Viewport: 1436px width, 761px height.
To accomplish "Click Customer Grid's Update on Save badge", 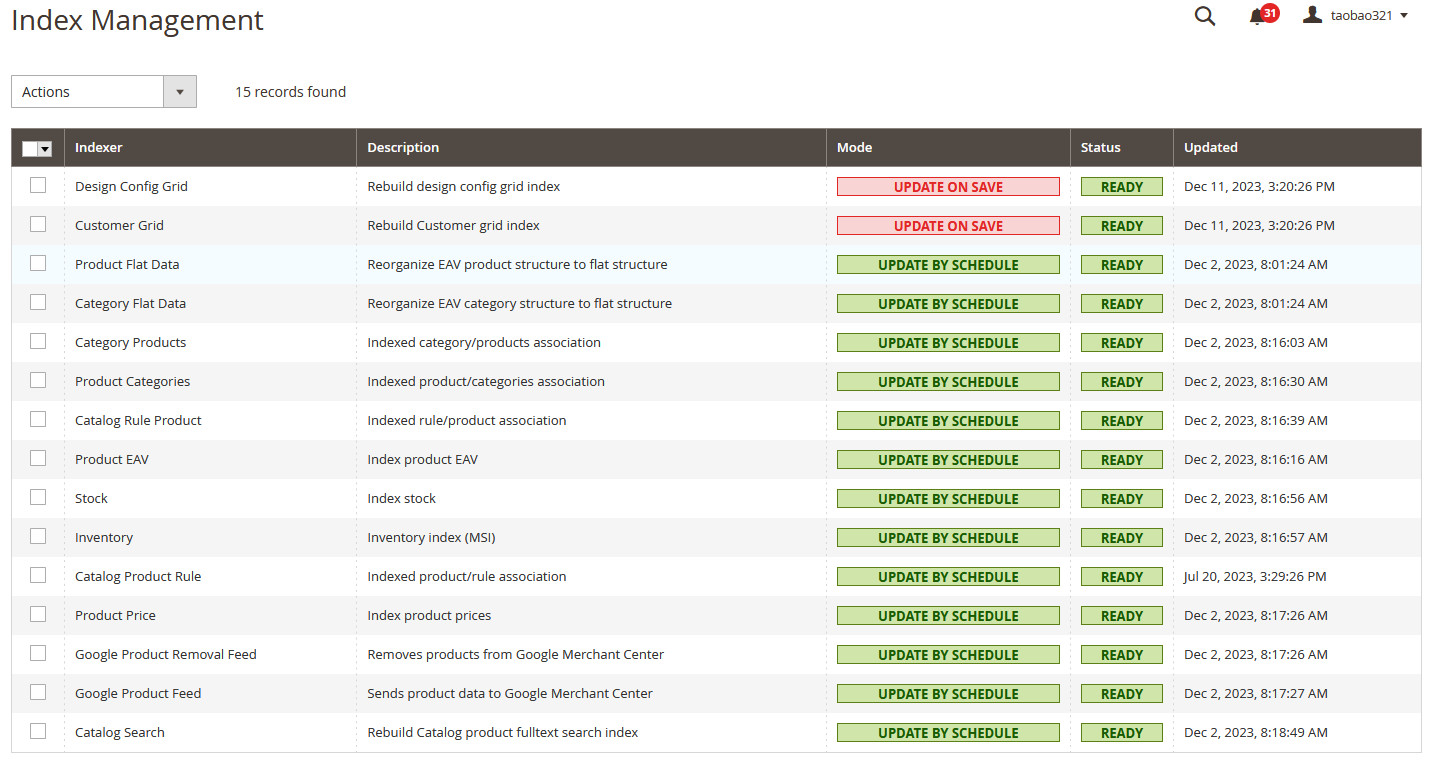I will pyautogui.click(x=948, y=226).
